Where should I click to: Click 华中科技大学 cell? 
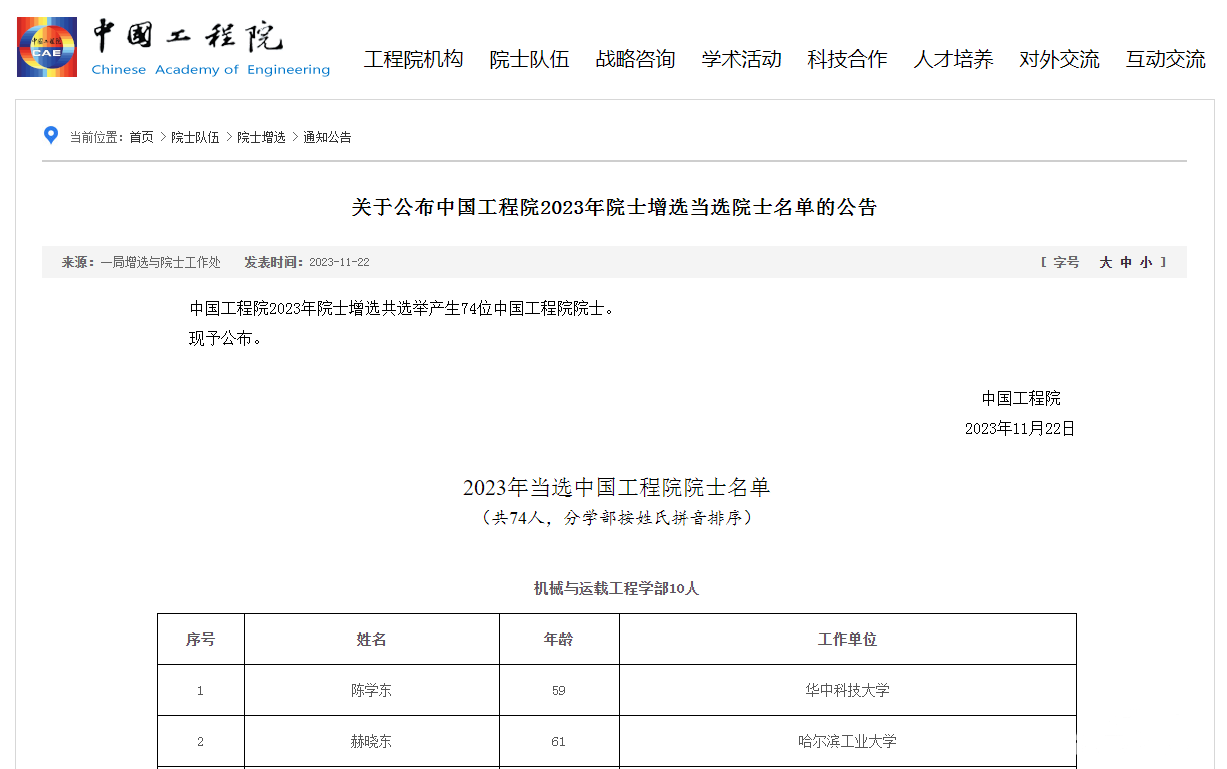coord(848,690)
